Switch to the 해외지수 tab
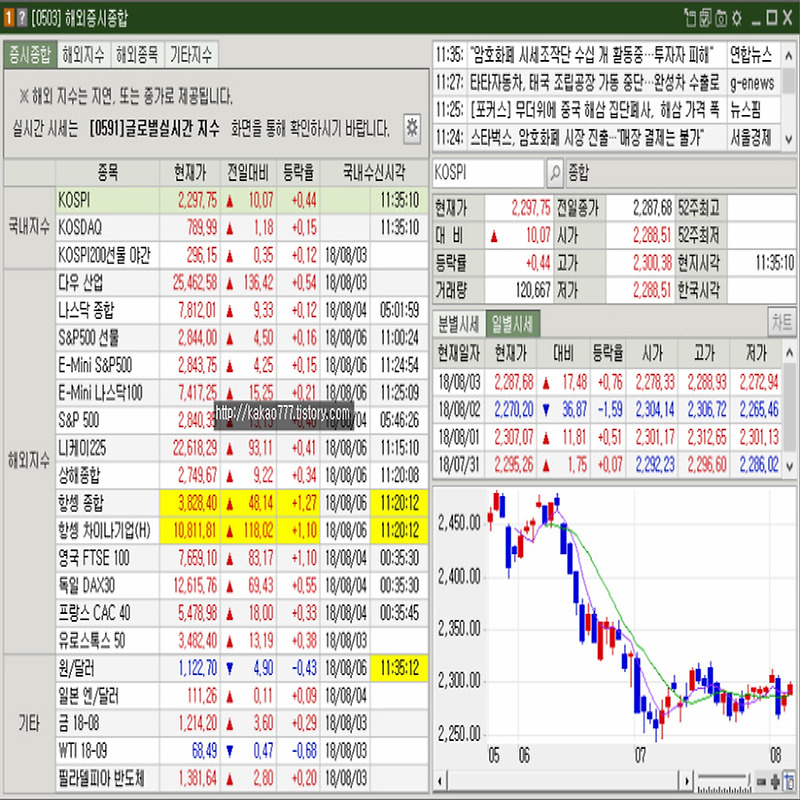Screen dimensions: 800x800 [83, 55]
